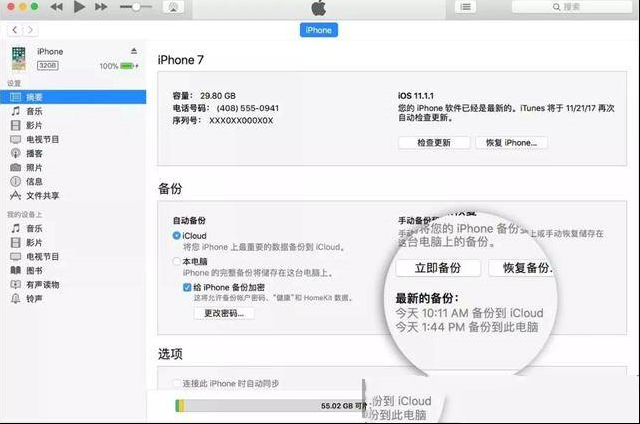640x424 pixels.
Task: Open the AirPlay output button
Action: [x=173, y=7]
